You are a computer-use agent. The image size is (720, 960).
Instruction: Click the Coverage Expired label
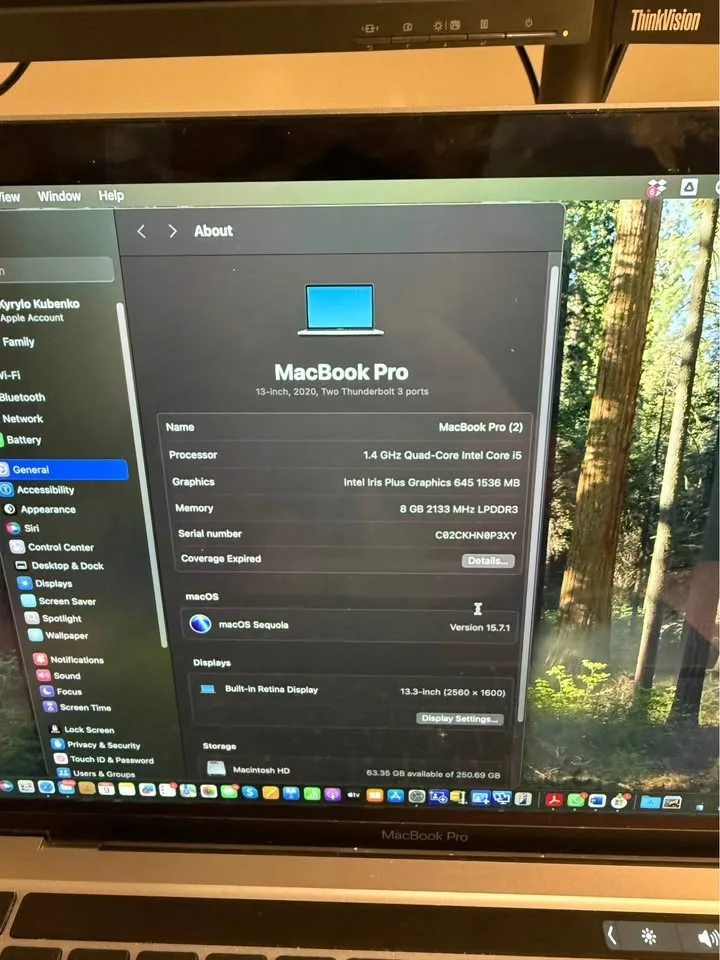point(221,558)
